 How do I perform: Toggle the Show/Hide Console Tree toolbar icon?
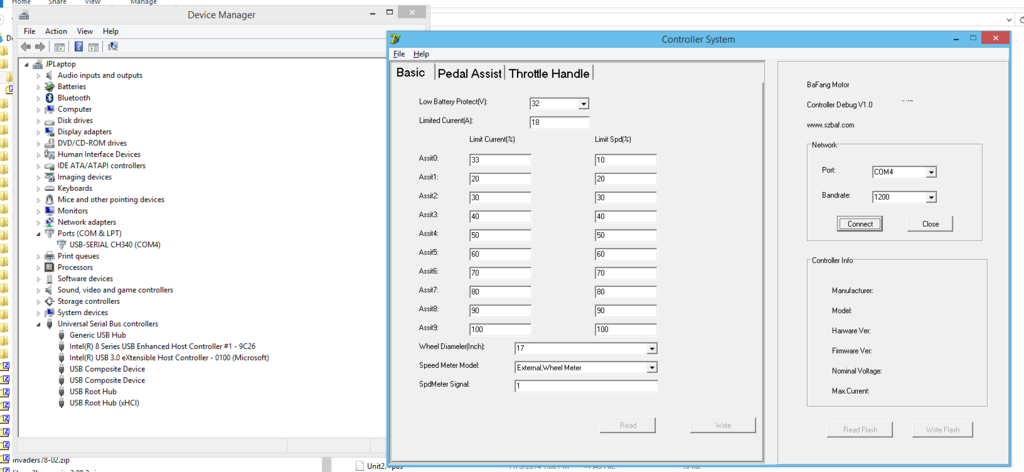pos(59,46)
